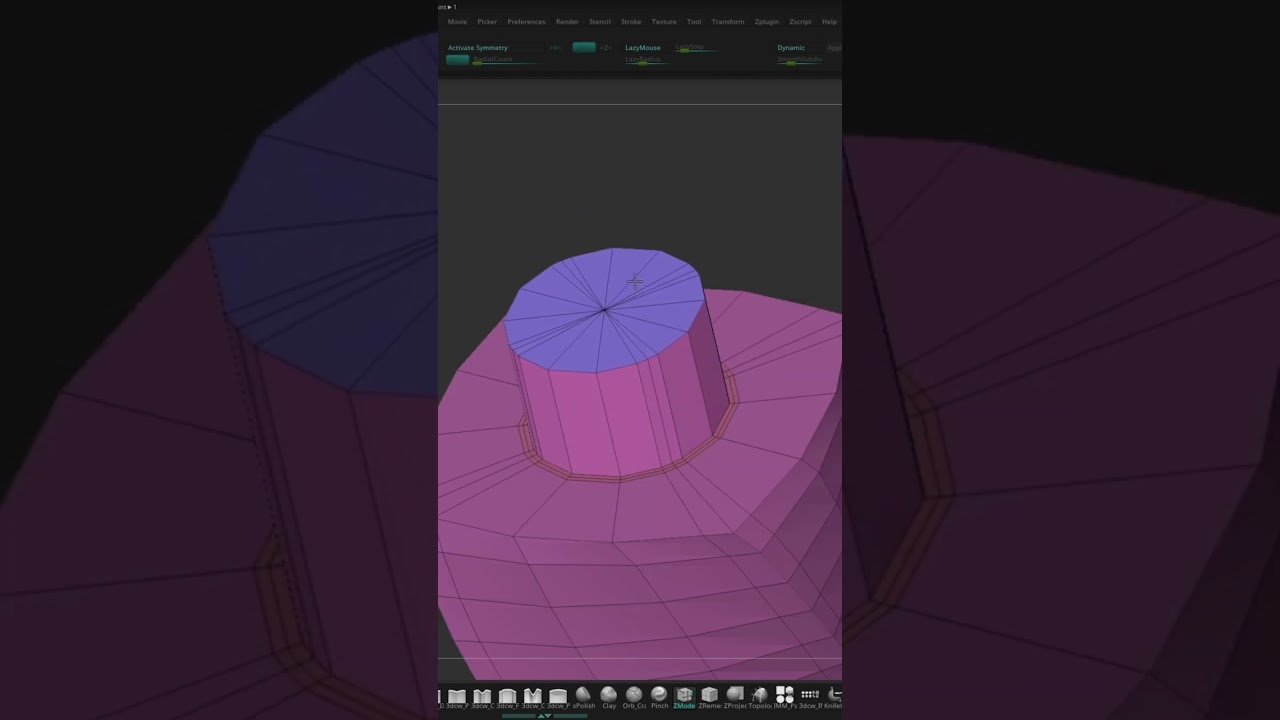Enable X axis symmetry >X<
This screenshot has width=1280, height=720.
click(555, 48)
